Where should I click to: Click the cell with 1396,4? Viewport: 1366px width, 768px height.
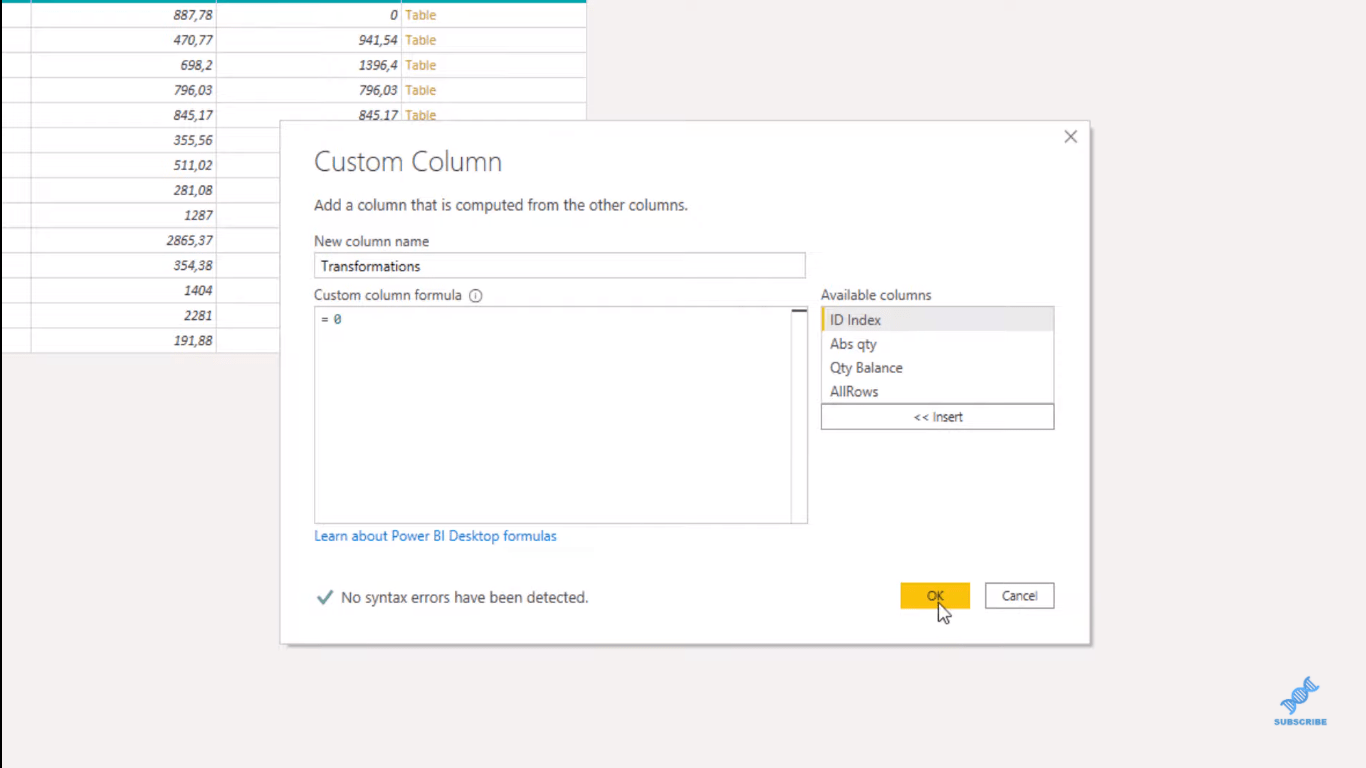coord(309,65)
